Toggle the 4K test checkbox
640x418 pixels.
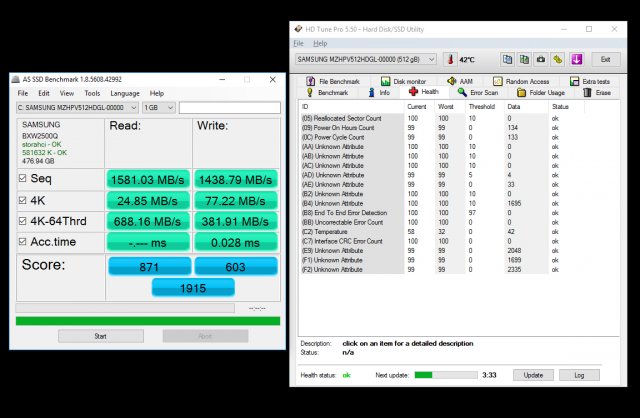click(22, 200)
